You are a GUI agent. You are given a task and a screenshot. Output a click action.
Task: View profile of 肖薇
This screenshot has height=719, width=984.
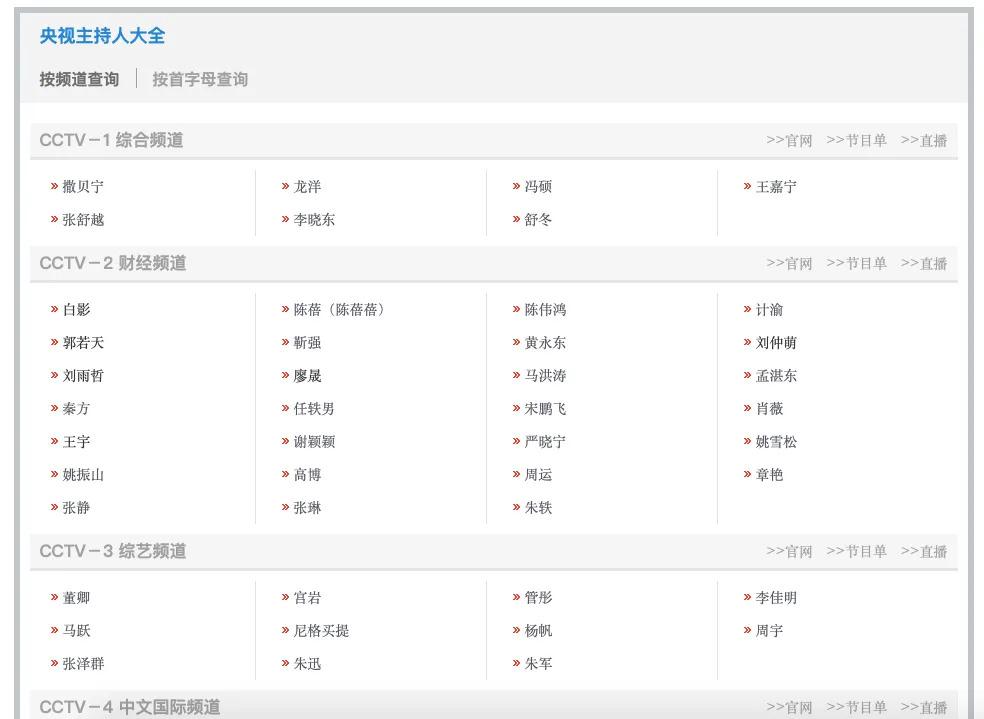point(769,408)
